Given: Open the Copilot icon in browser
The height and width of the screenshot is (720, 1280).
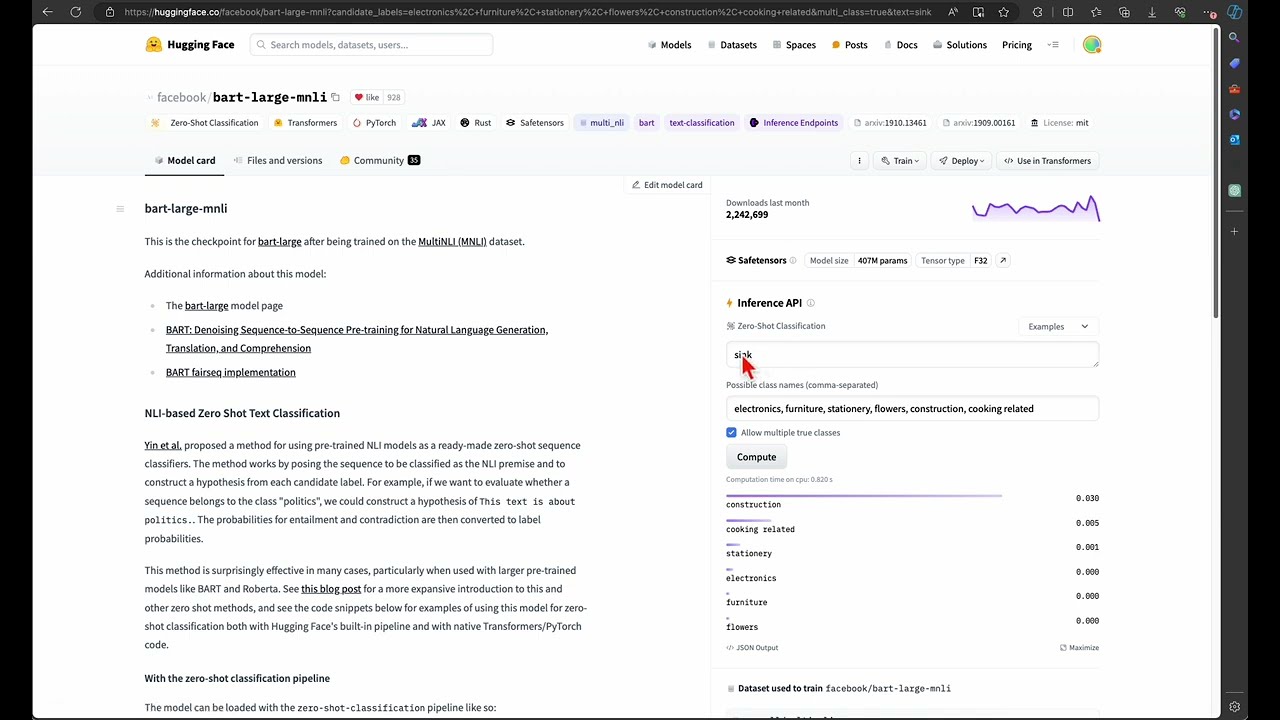Looking at the screenshot, I should [x=1235, y=12].
